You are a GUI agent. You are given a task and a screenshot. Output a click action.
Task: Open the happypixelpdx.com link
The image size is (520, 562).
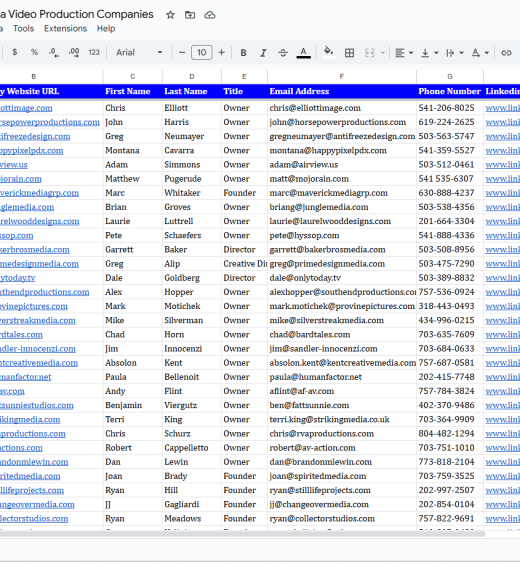click(32, 151)
